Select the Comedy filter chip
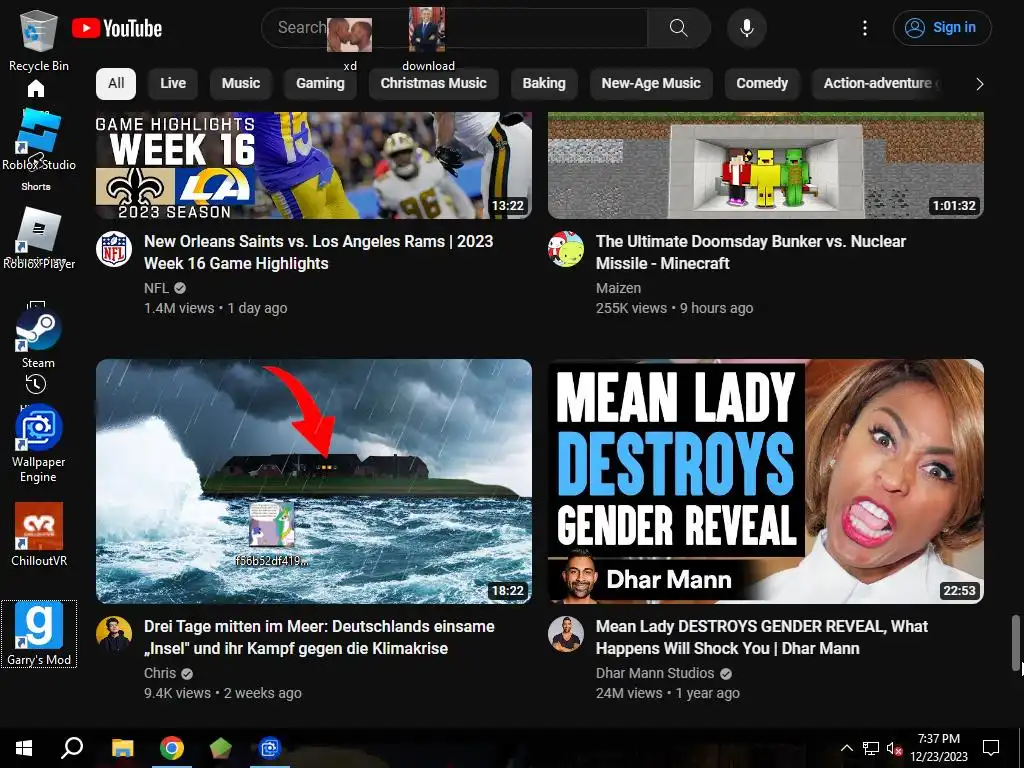Viewport: 1024px width, 768px height. [x=762, y=84]
